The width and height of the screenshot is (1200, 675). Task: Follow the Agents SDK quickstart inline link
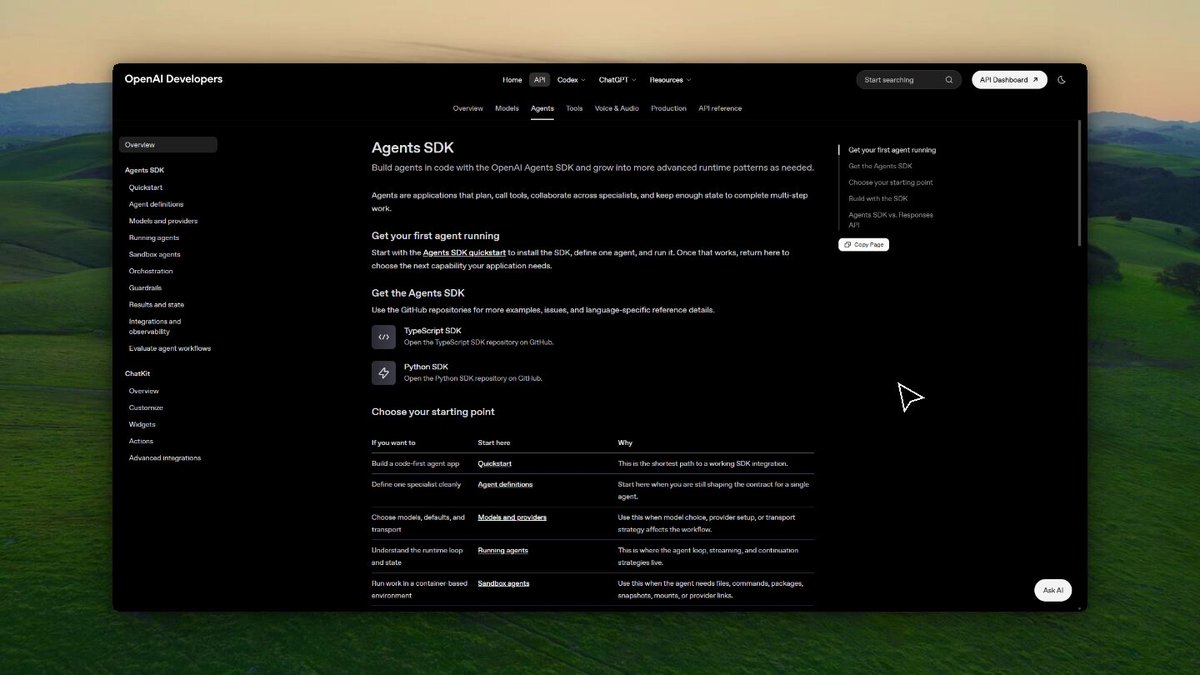coord(464,253)
